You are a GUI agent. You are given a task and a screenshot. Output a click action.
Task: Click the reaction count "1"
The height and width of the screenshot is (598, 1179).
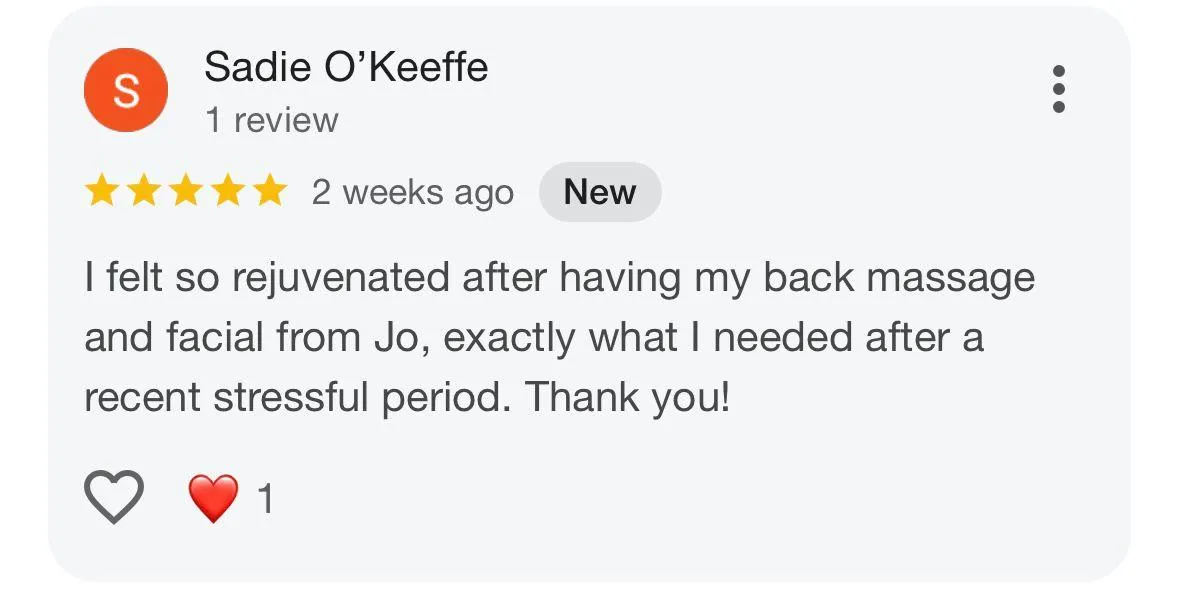pyautogui.click(x=265, y=498)
